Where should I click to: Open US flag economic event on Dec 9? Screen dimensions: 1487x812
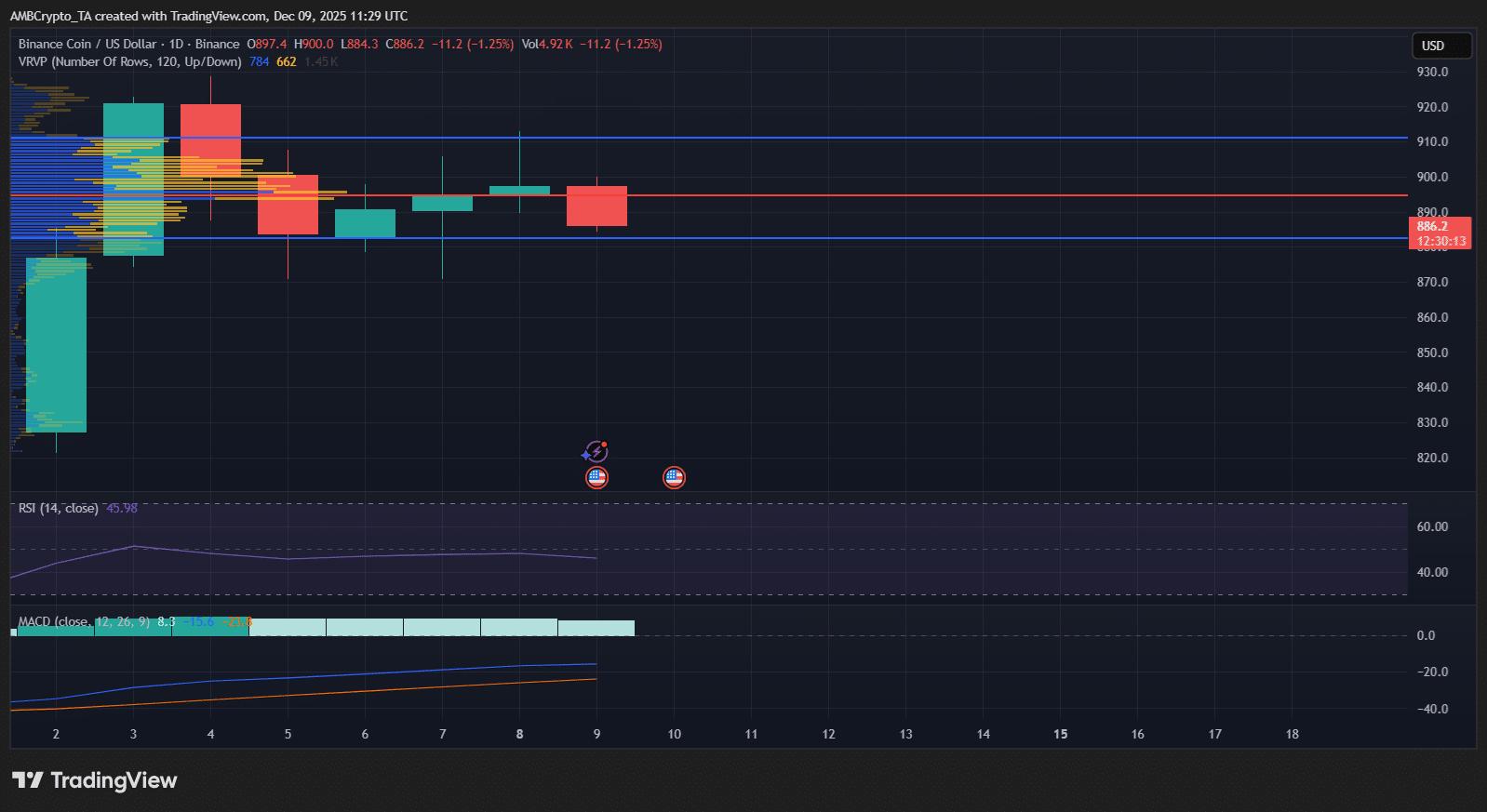[x=596, y=477]
